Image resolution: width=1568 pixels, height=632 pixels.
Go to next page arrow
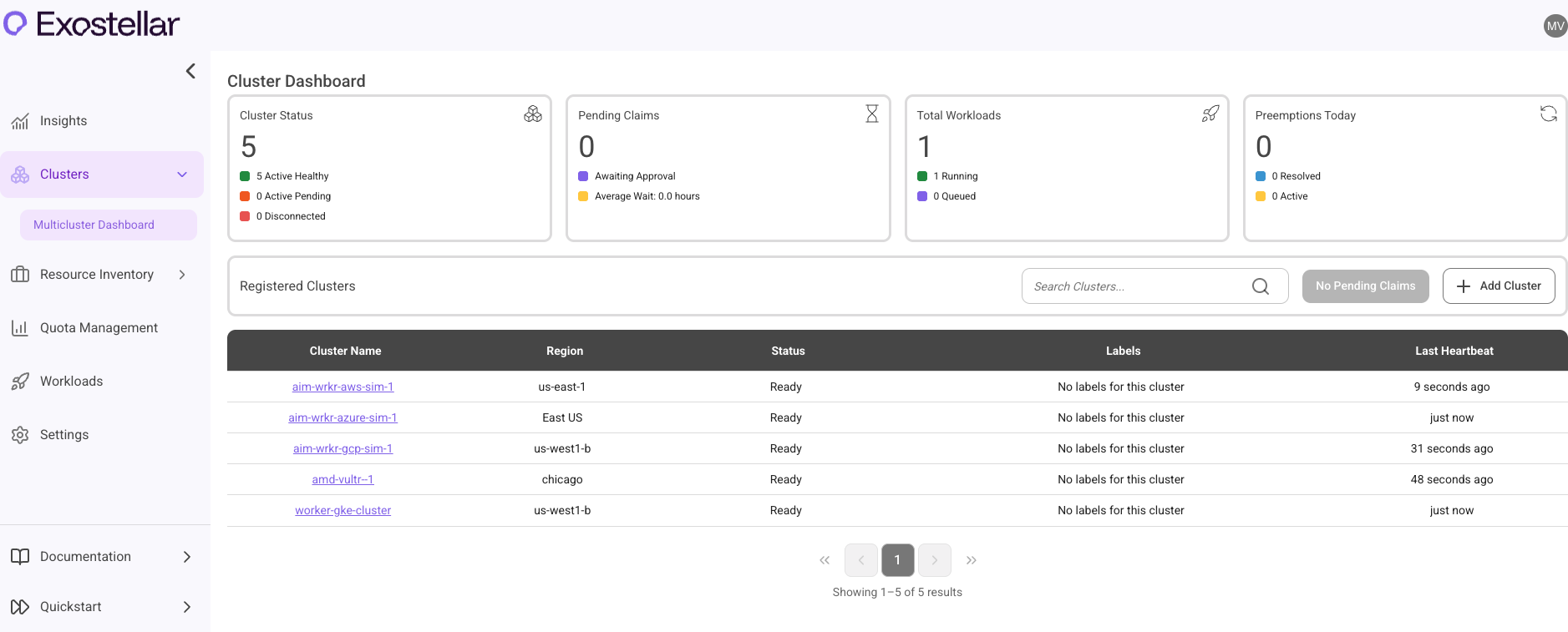pos(935,560)
